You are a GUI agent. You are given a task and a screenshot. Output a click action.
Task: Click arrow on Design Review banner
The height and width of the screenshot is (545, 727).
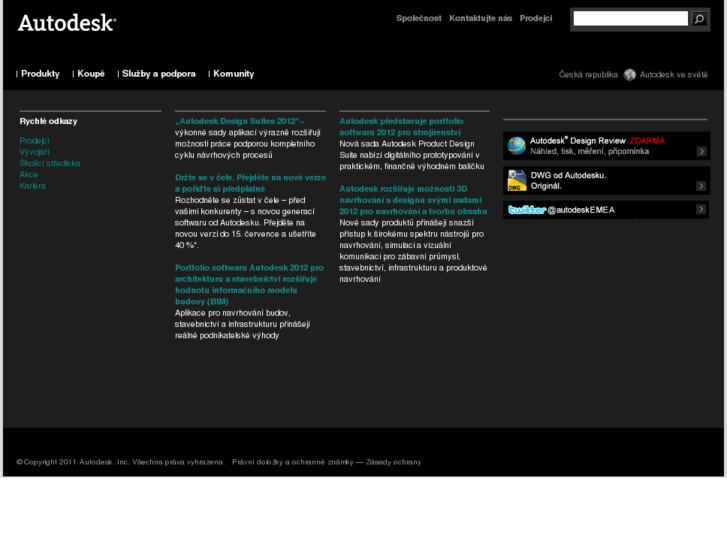701,151
